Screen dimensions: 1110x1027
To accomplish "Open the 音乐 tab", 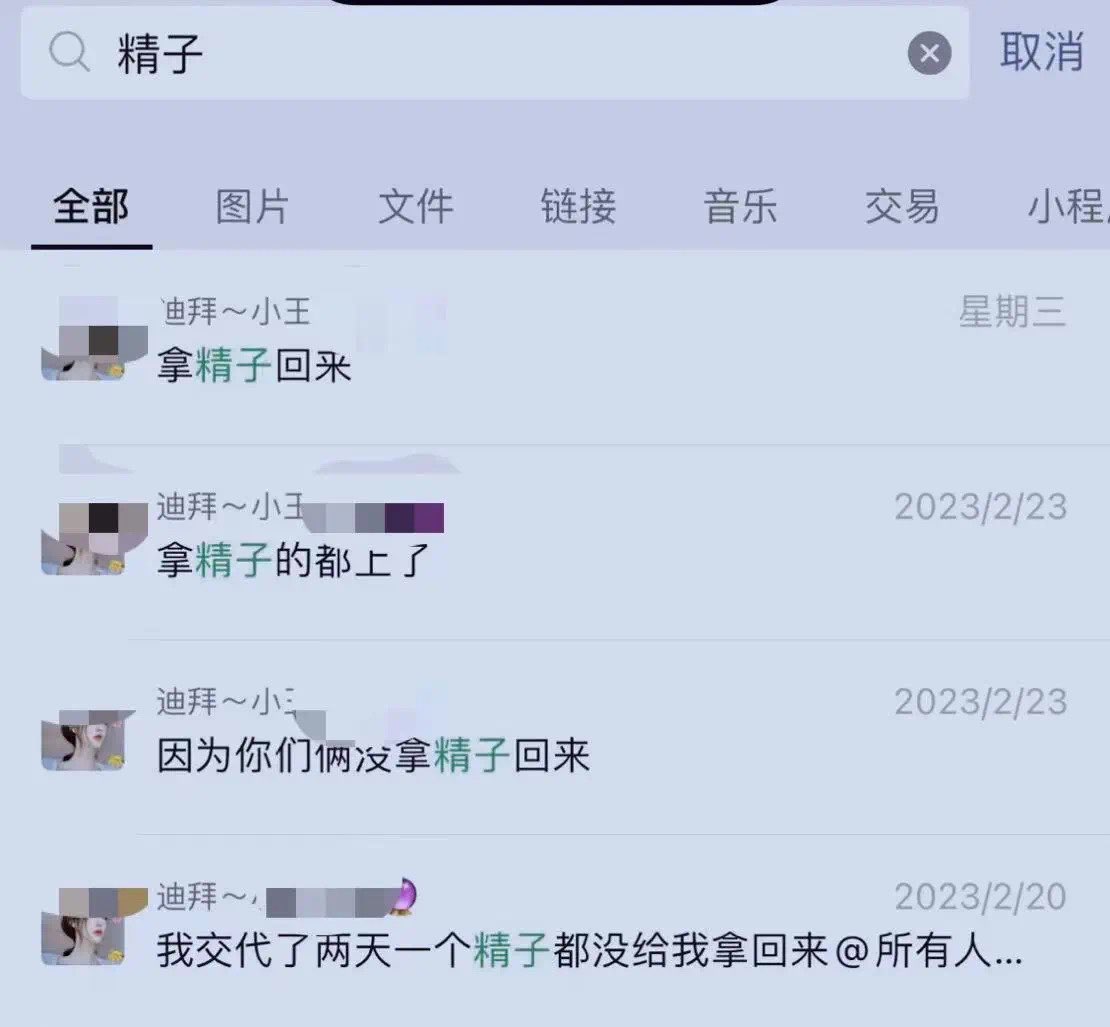I will click(x=740, y=207).
